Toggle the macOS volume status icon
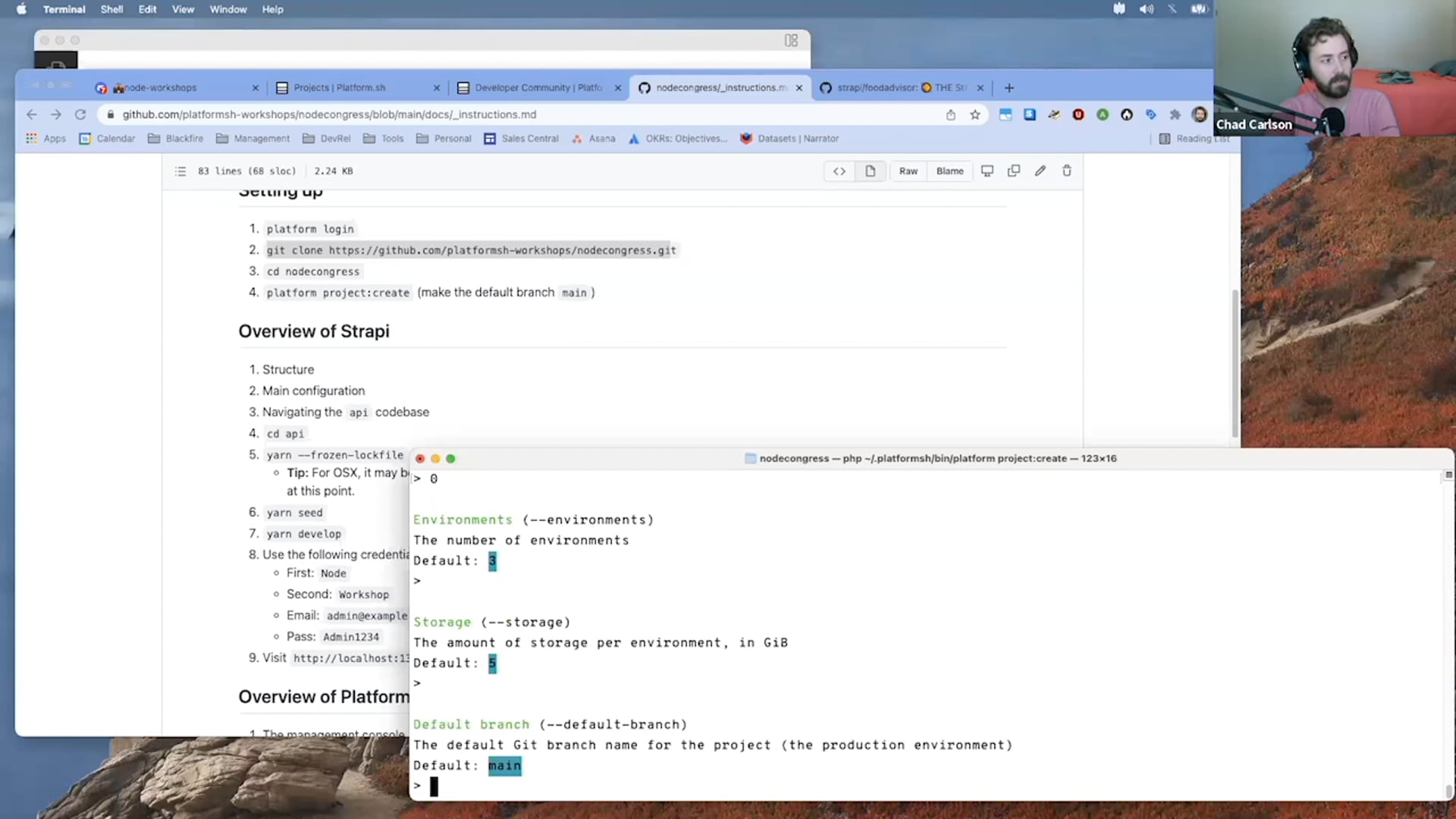The height and width of the screenshot is (819, 1456). point(1146,9)
